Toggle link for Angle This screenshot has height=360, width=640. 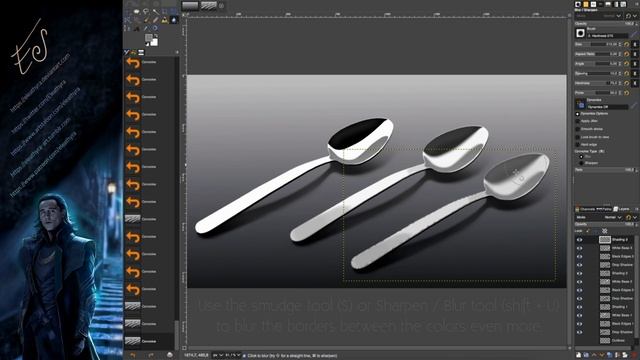pyautogui.click(x=635, y=64)
